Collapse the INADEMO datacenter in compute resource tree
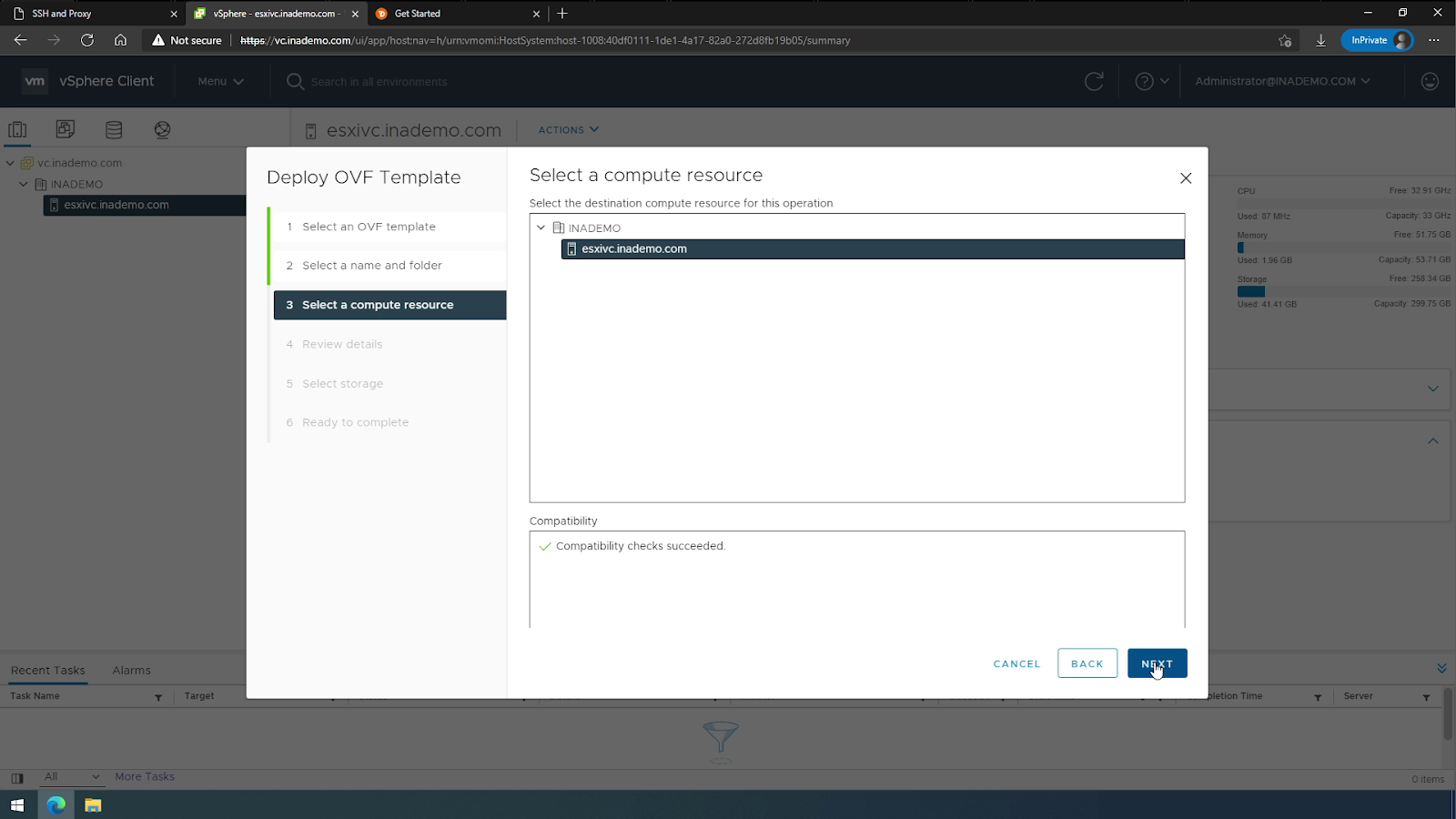Image resolution: width=1456 pixels, height=819 pixels. coord(541,227)
